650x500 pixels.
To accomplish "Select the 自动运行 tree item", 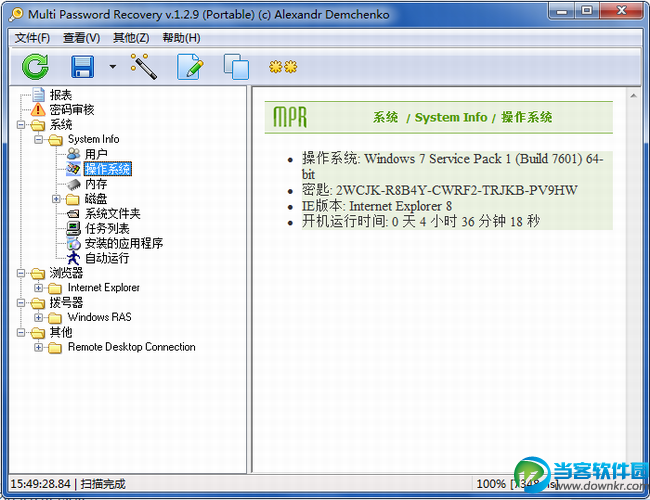I will click(107, 258).
